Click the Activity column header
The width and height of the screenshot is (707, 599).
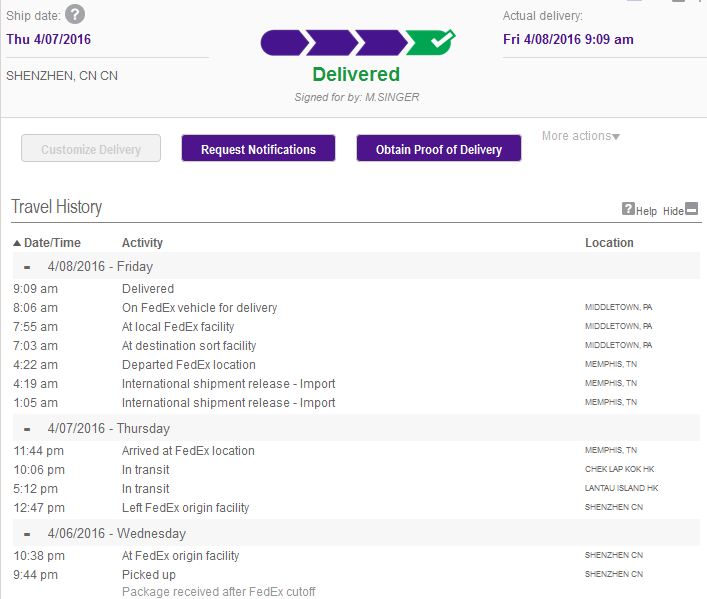pyautogui.click(x=142, y=243)
